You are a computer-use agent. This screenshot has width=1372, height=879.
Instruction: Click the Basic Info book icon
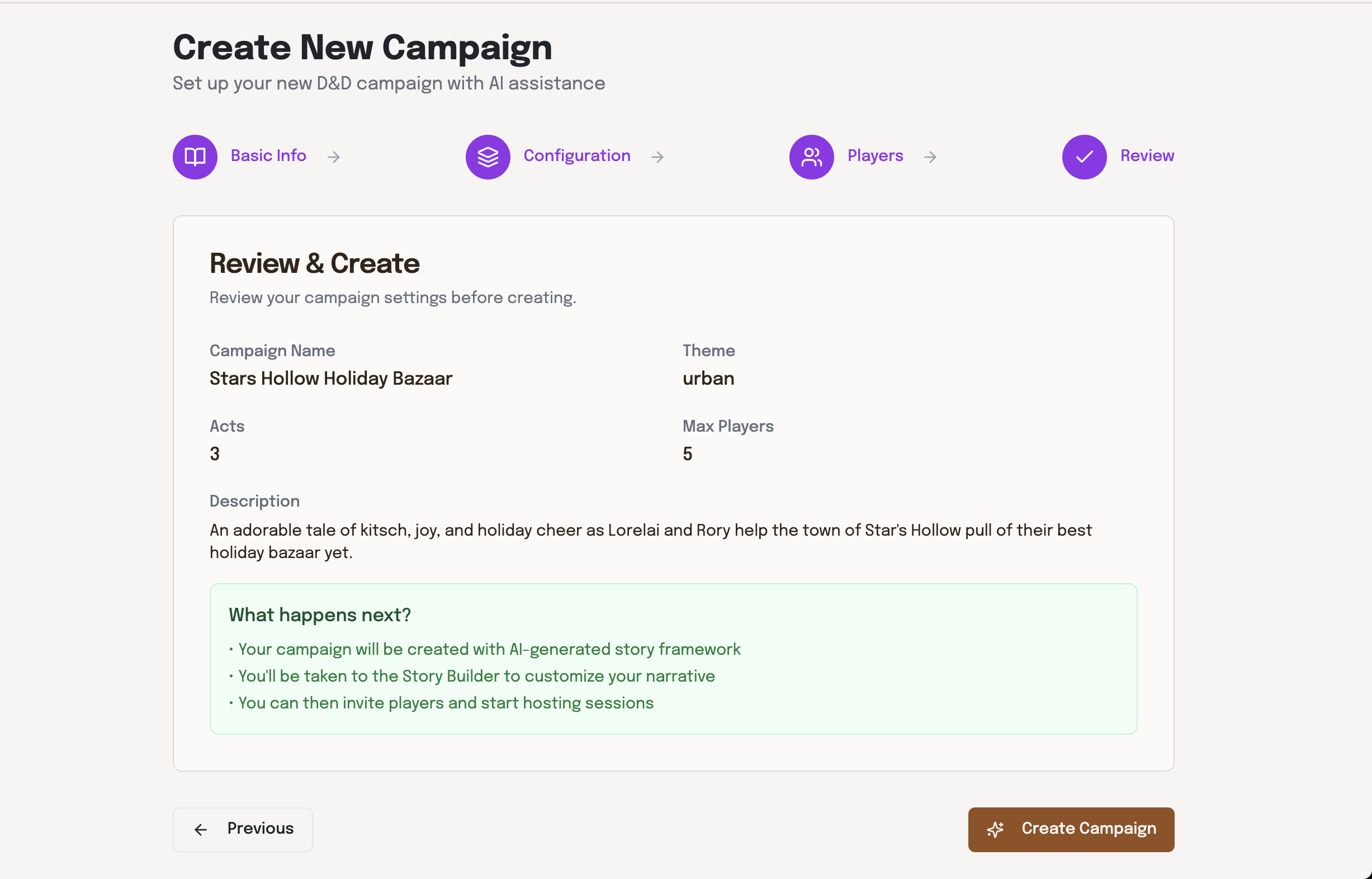(x=195, y=157)
